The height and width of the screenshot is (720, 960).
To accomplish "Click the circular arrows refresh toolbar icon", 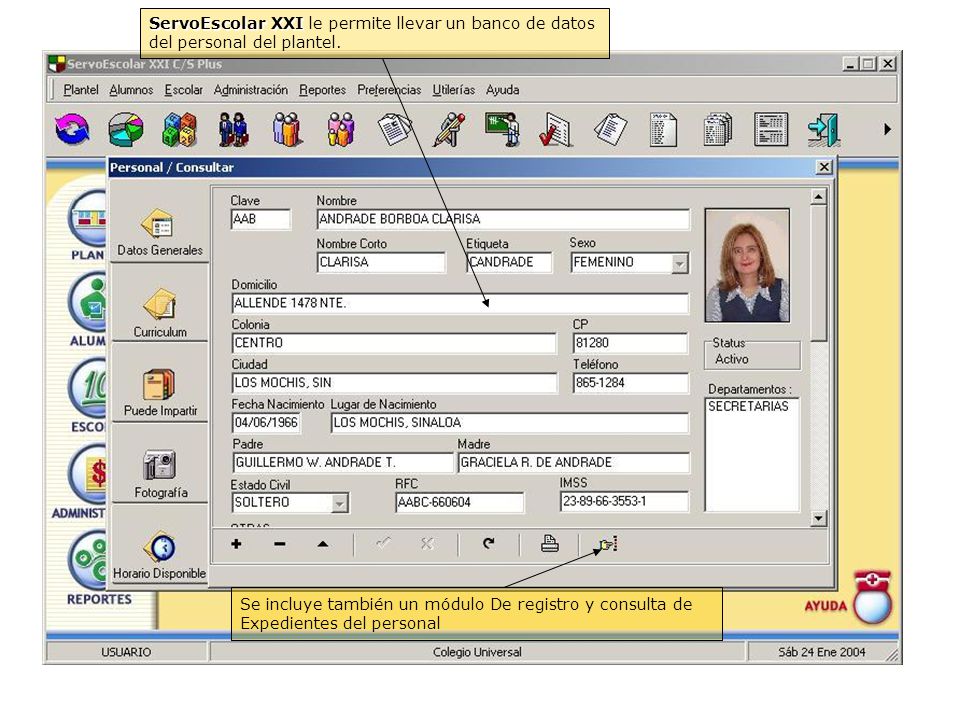I will tap(72, 129).
